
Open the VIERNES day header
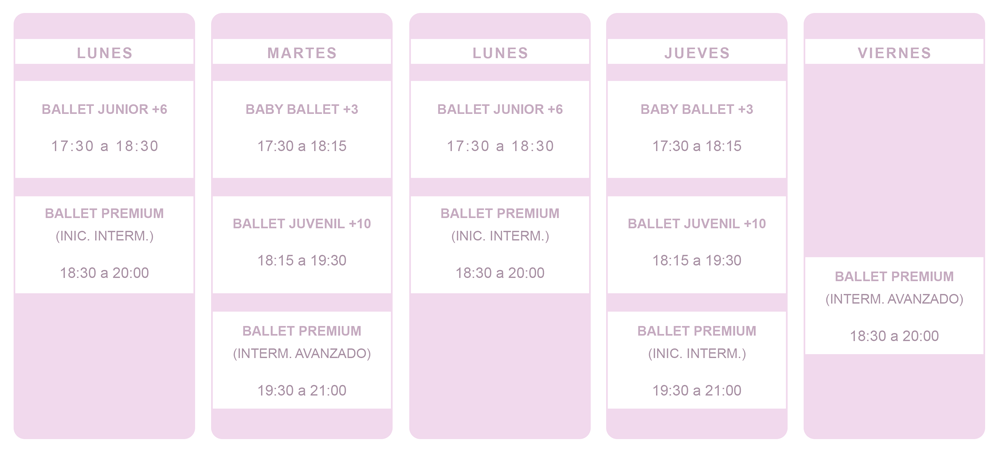point(894,53)
